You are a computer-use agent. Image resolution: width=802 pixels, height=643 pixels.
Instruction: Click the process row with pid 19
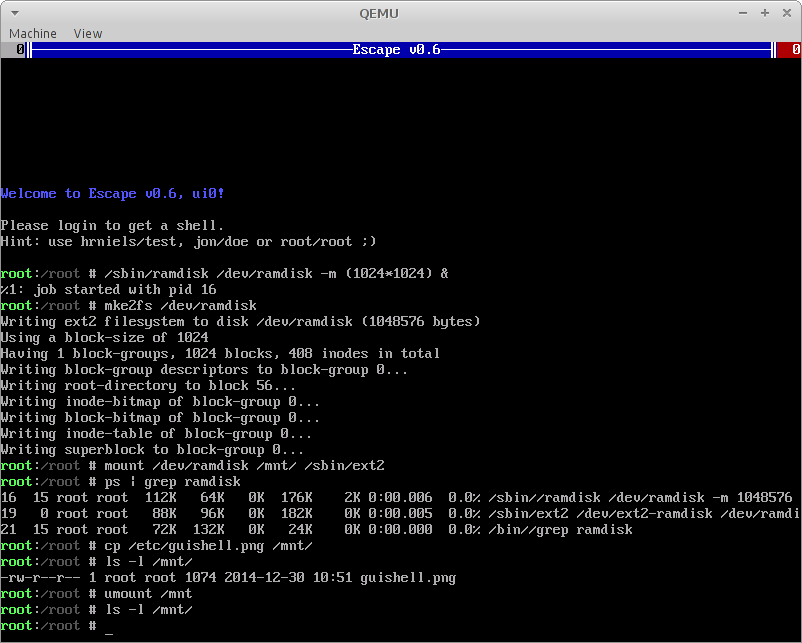point(400,514)
